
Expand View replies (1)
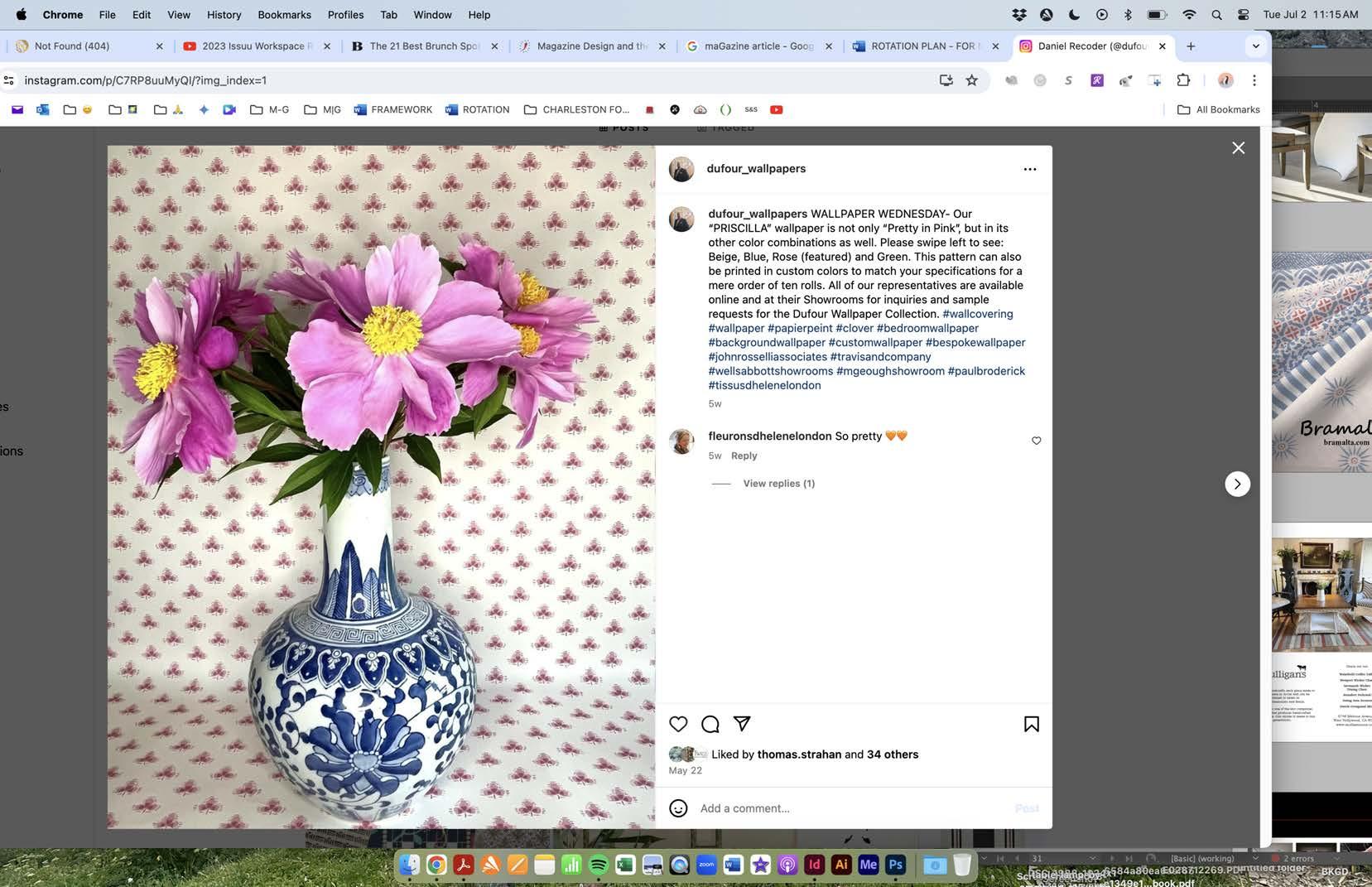click(x=778, y=484)
